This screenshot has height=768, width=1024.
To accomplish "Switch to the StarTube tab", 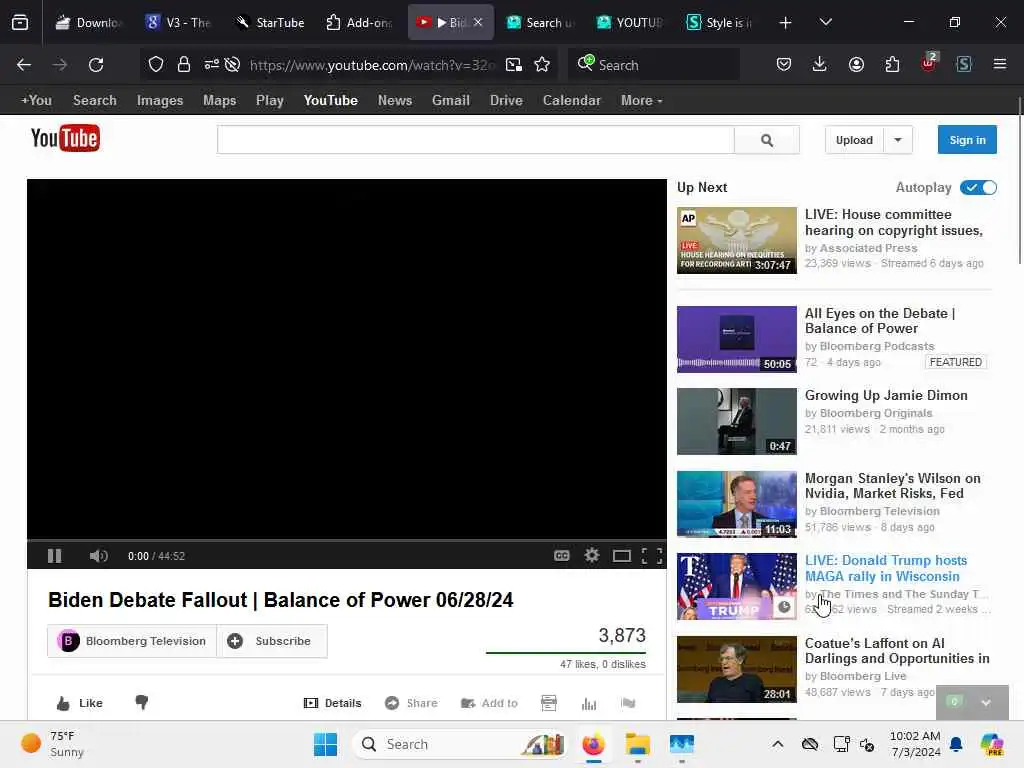I will pyautogui.click(x=270, y=22).
